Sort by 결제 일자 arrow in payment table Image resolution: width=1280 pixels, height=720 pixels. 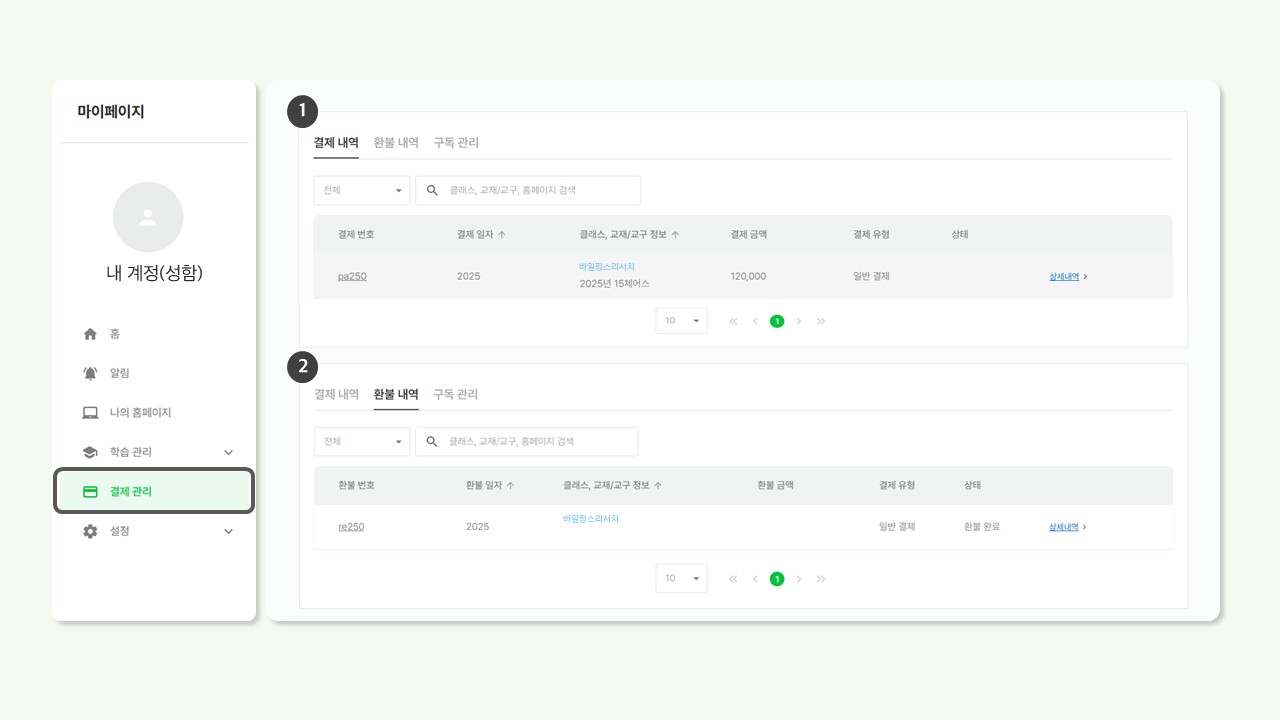pyautogui.click(x=502, y=235)
